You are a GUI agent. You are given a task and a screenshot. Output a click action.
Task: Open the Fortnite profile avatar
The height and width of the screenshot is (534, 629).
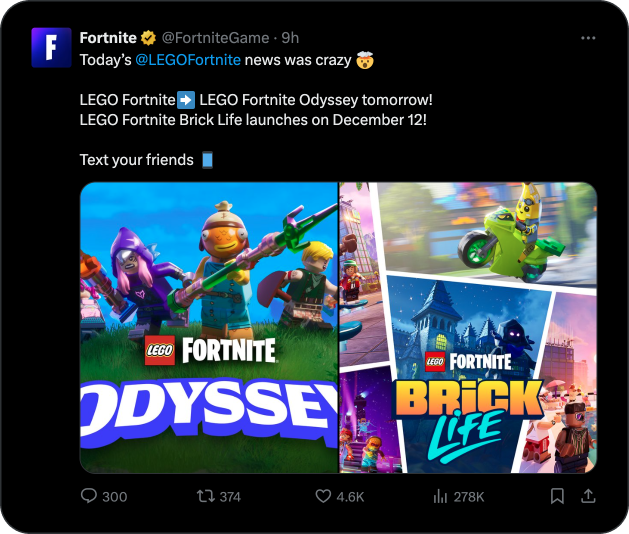(51, 47)
